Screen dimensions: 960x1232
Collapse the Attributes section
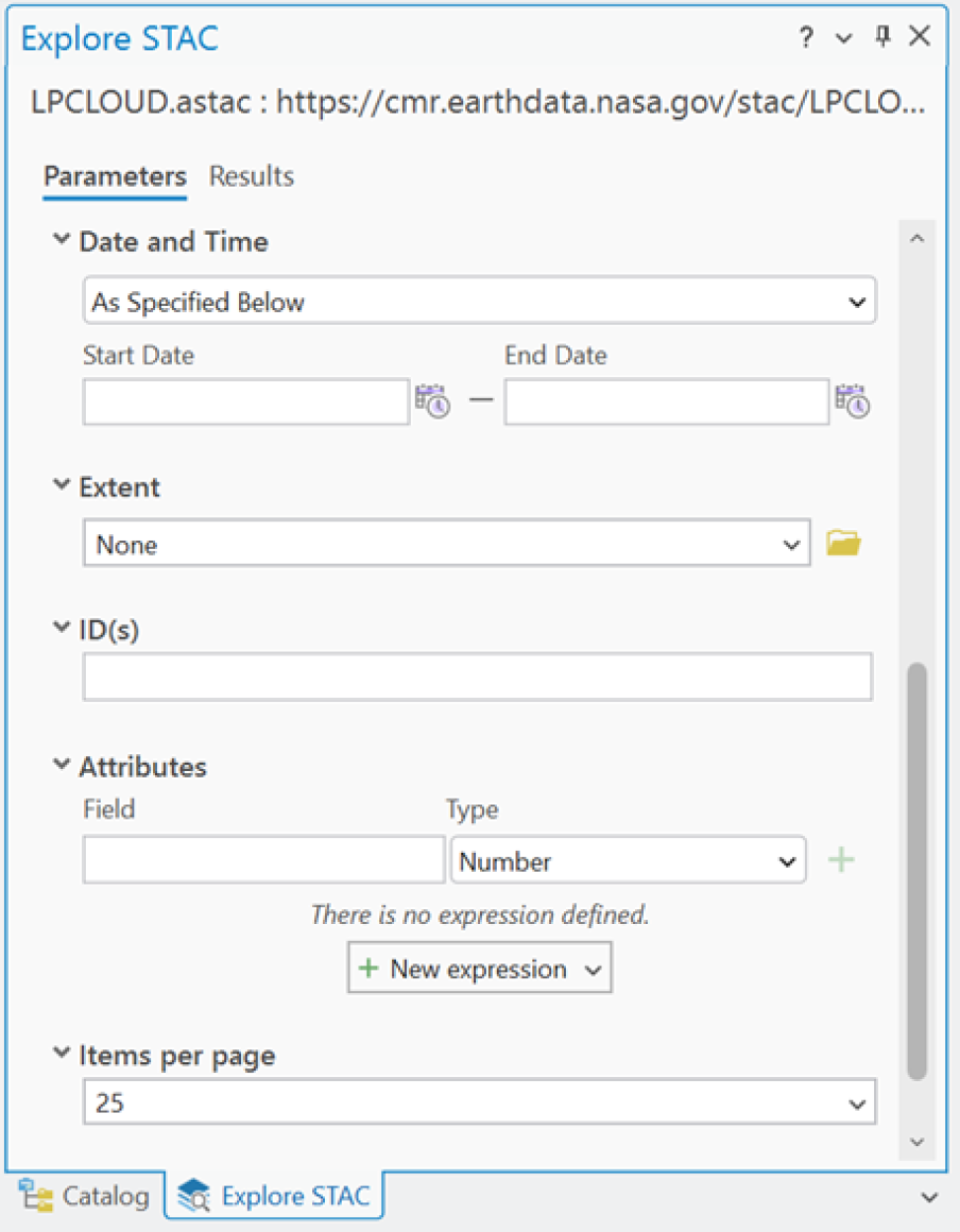61,764
